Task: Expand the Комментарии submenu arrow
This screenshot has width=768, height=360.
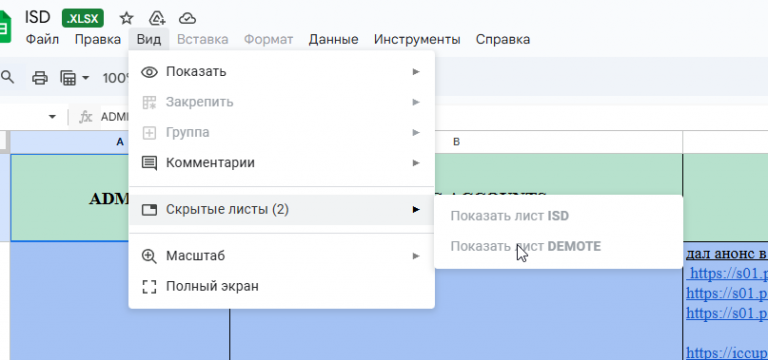Action: tap(416, 163)
